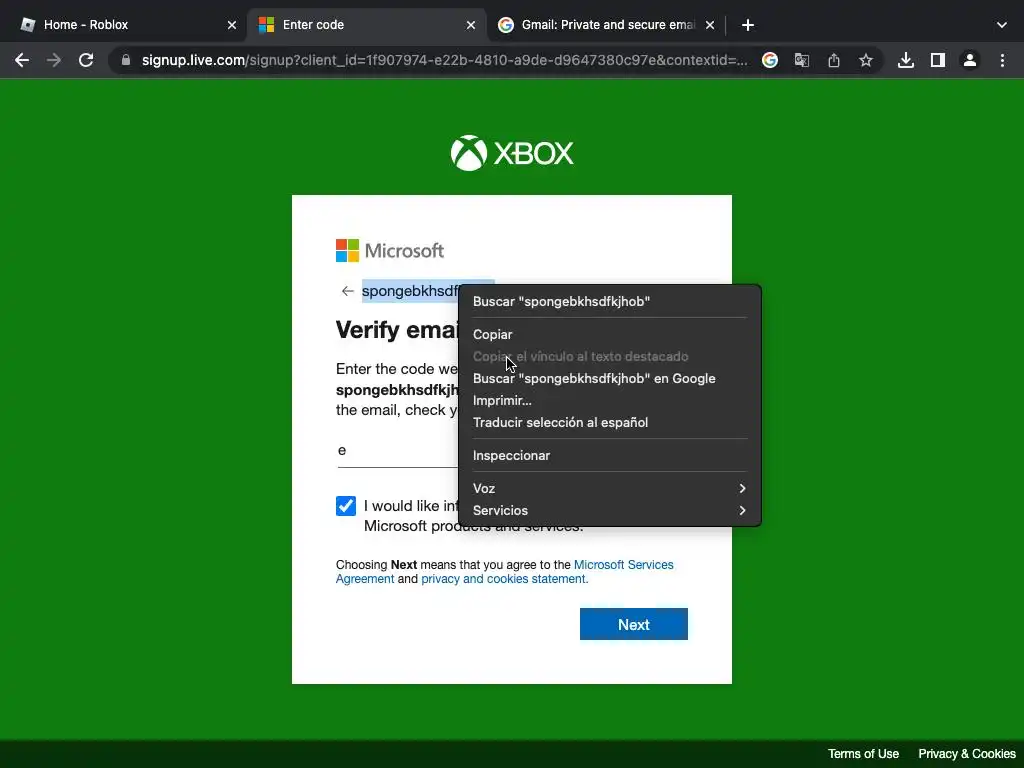This screenshot has width=1024, height=768.
Task: Bookmark this page with the star
Action: (866, 61)
